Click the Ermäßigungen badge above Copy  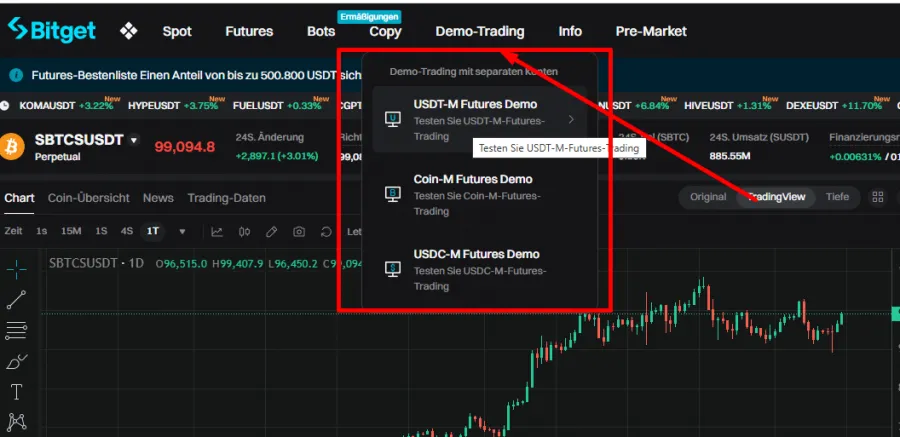(369, 17)
